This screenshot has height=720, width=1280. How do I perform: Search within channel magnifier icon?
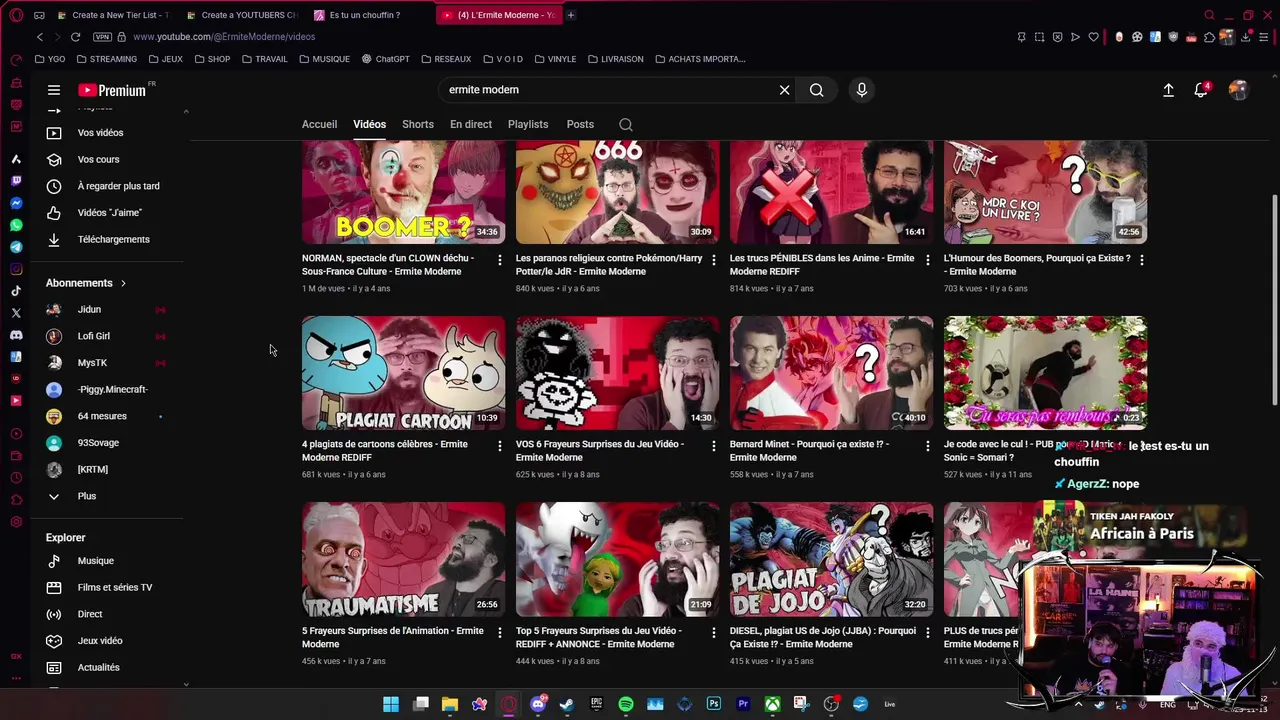626,125
